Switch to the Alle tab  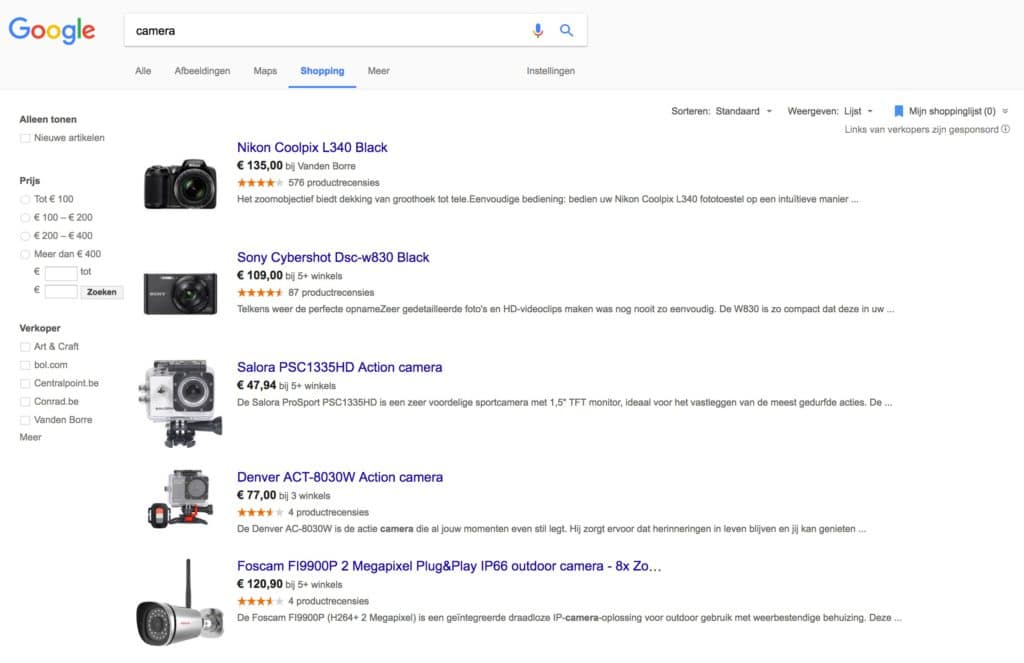pos(143,71)
